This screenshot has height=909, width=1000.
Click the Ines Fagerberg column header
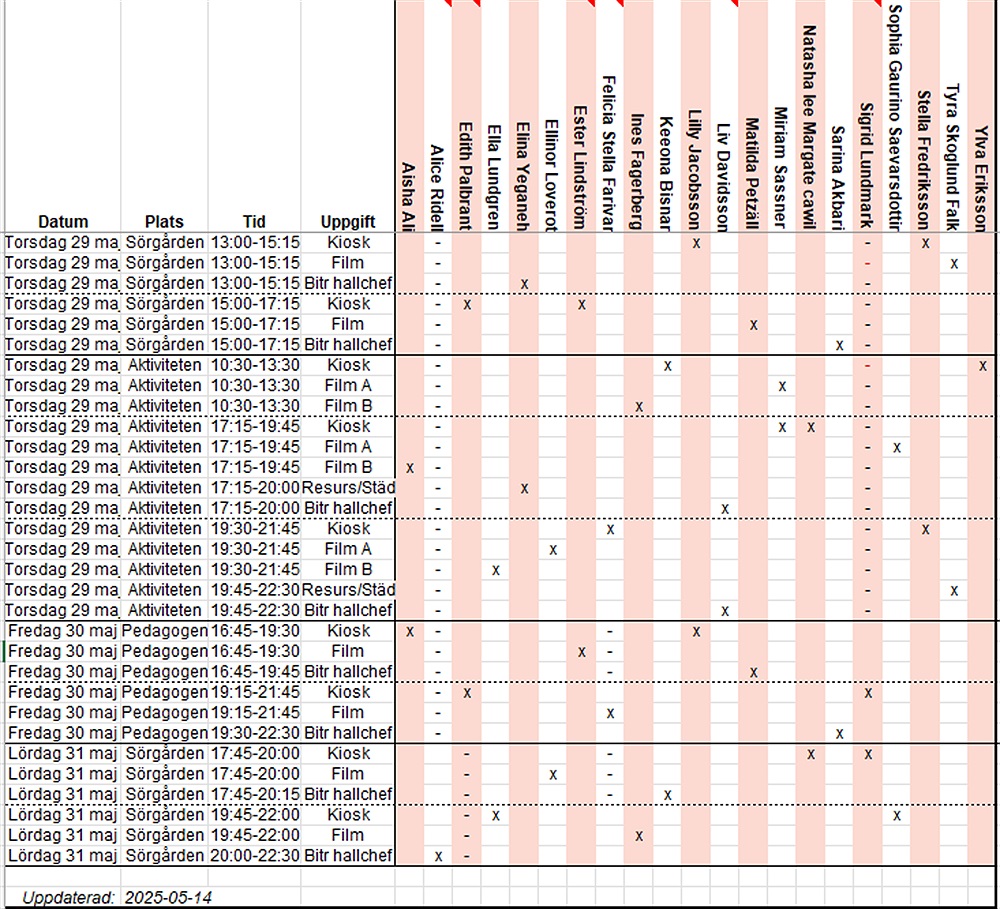coord(638,172)
